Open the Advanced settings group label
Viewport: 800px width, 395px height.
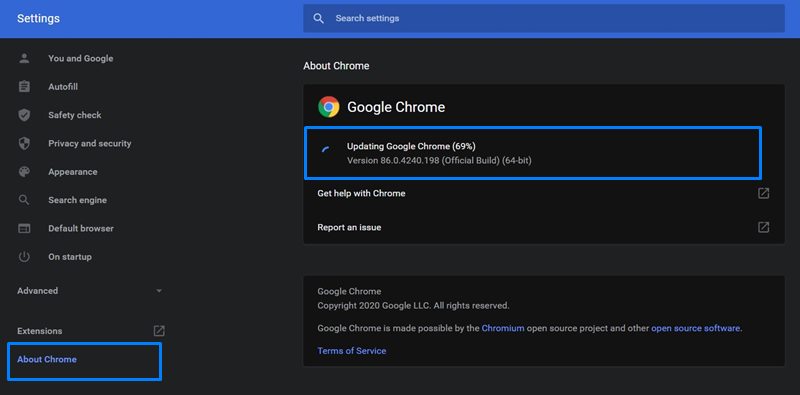pyautogui.click(x=38, y=291)
